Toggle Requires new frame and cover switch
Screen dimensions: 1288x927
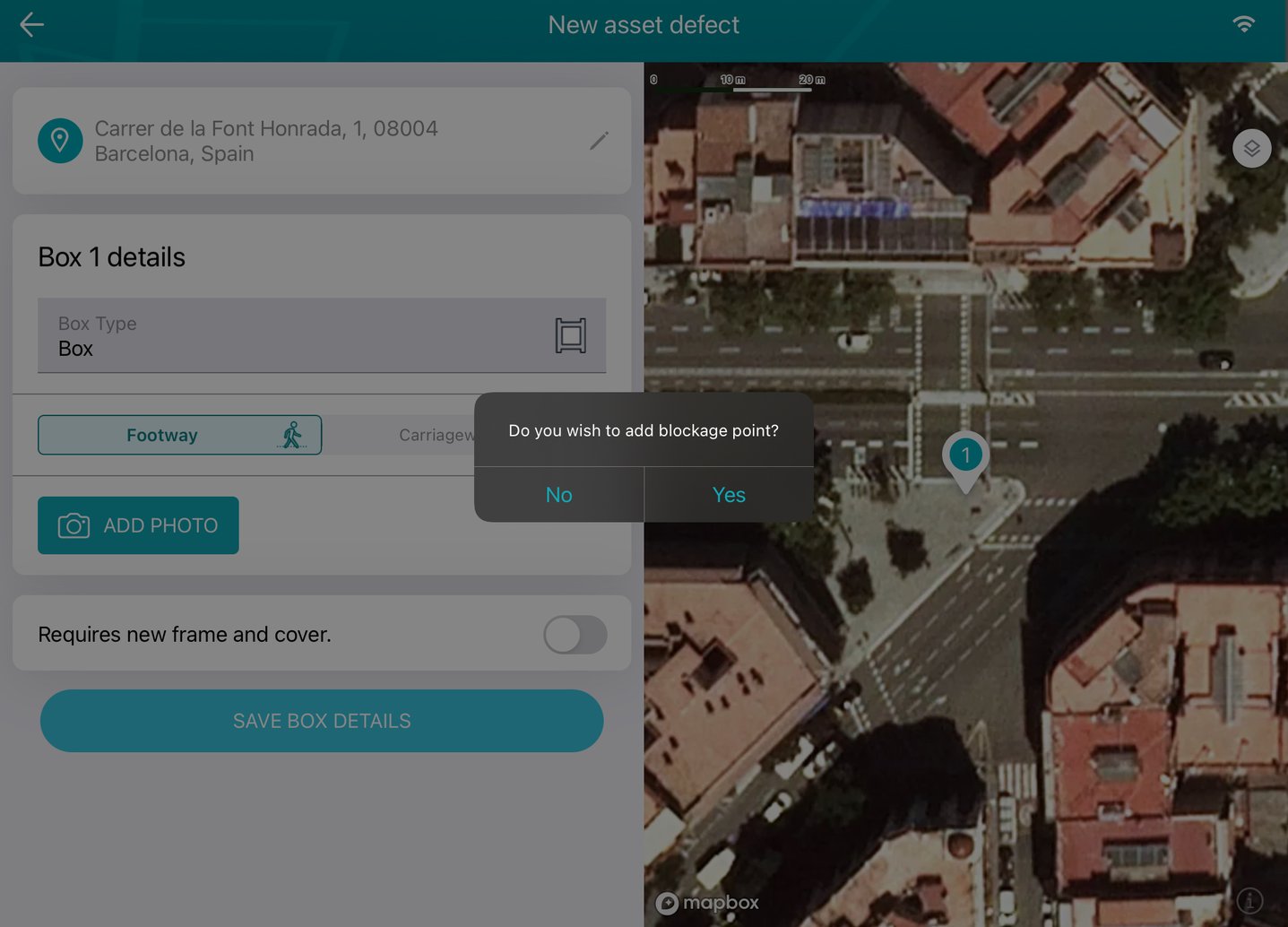point(575,635)
